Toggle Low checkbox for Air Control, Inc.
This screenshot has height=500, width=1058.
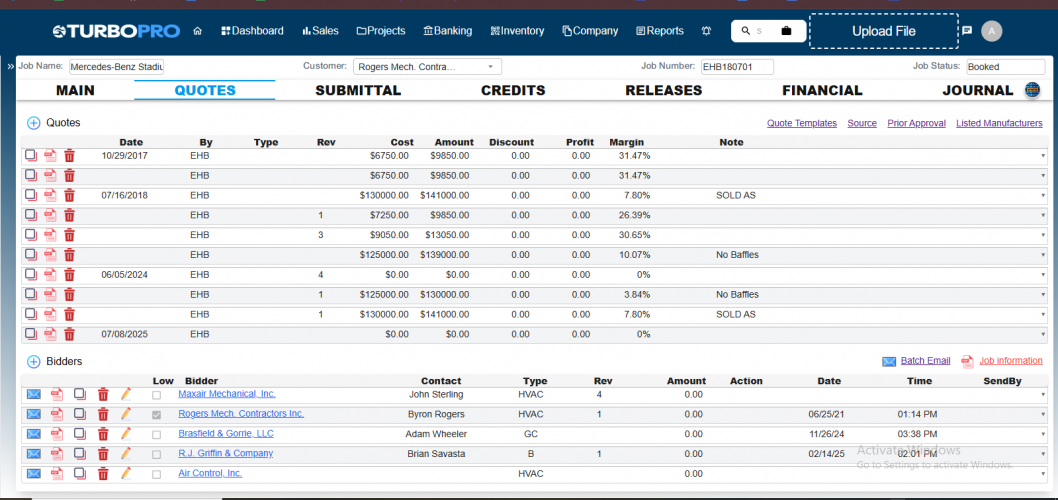[x=157, y=474]
